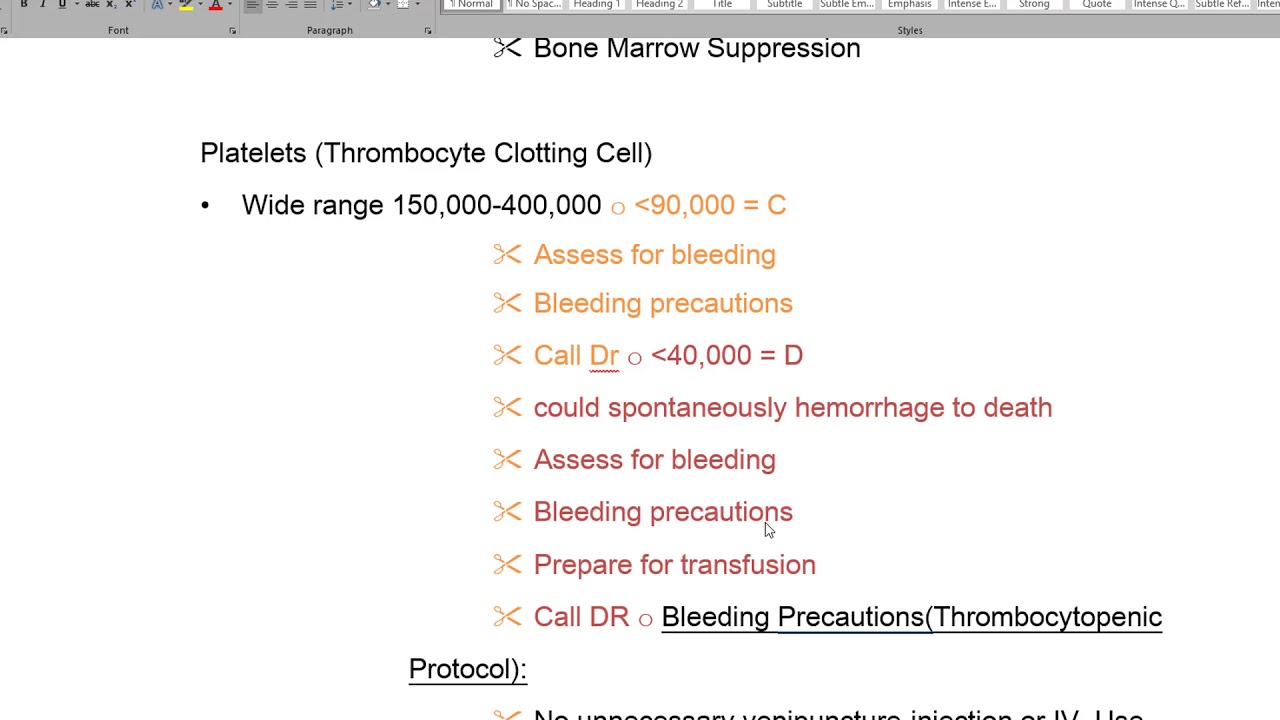Align text to the left
This screenshot has width=1280, height=720.
253,5
